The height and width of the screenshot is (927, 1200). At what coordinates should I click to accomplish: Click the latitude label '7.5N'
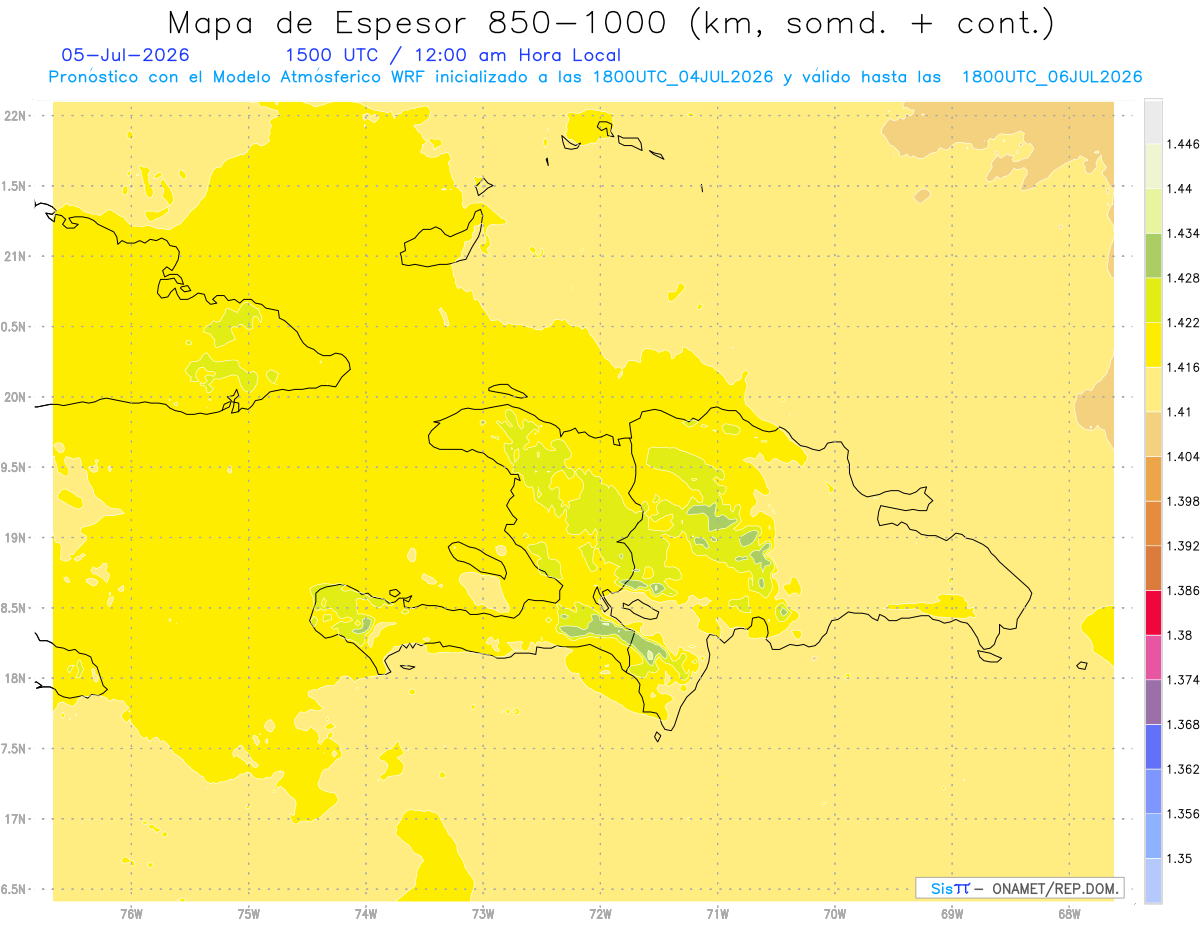tap(15, 749)
